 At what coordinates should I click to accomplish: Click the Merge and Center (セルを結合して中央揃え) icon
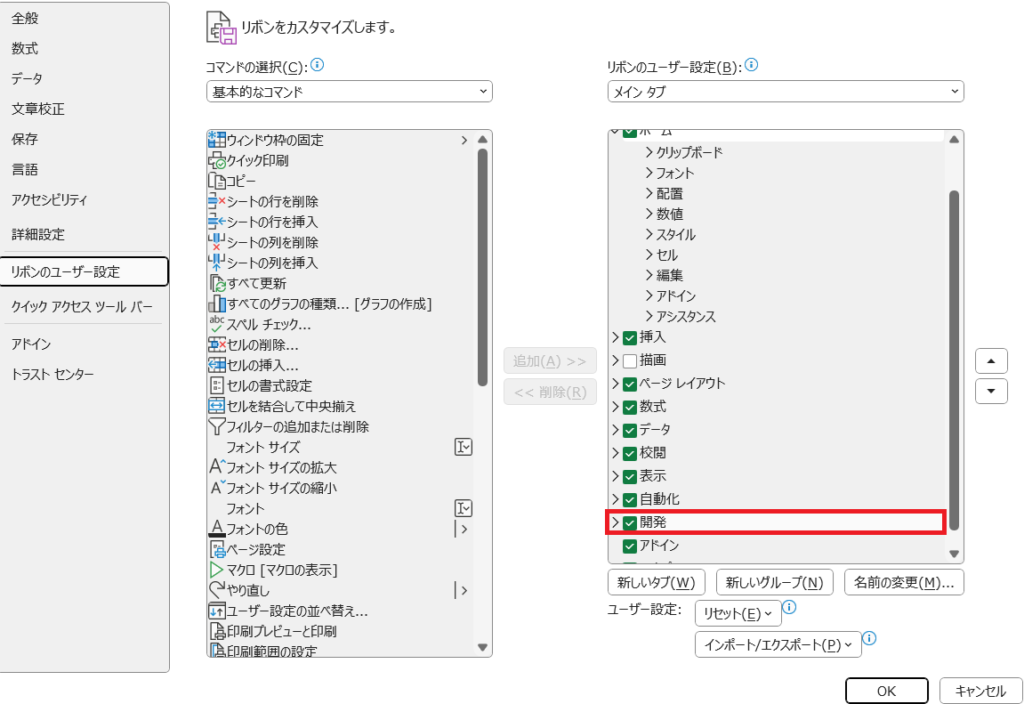tap(216, 406)
